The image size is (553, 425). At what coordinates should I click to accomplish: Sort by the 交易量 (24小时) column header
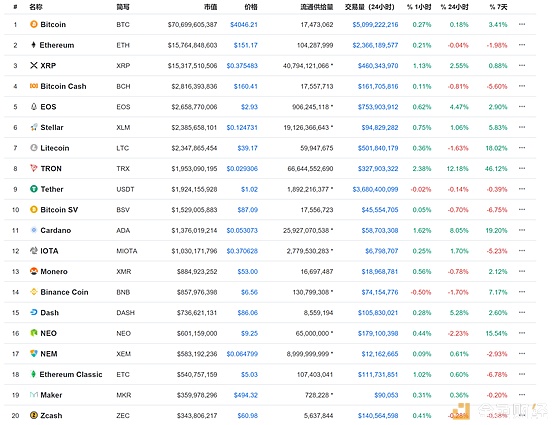(369, 7)
